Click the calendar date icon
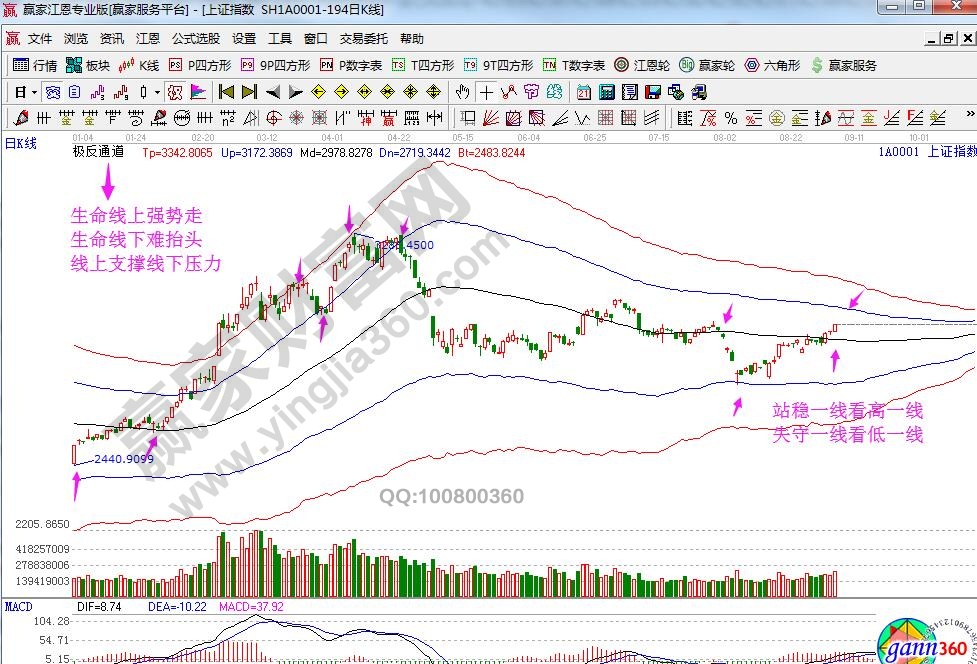This screenshot has width=977, height=664. [x=584, y=92]
